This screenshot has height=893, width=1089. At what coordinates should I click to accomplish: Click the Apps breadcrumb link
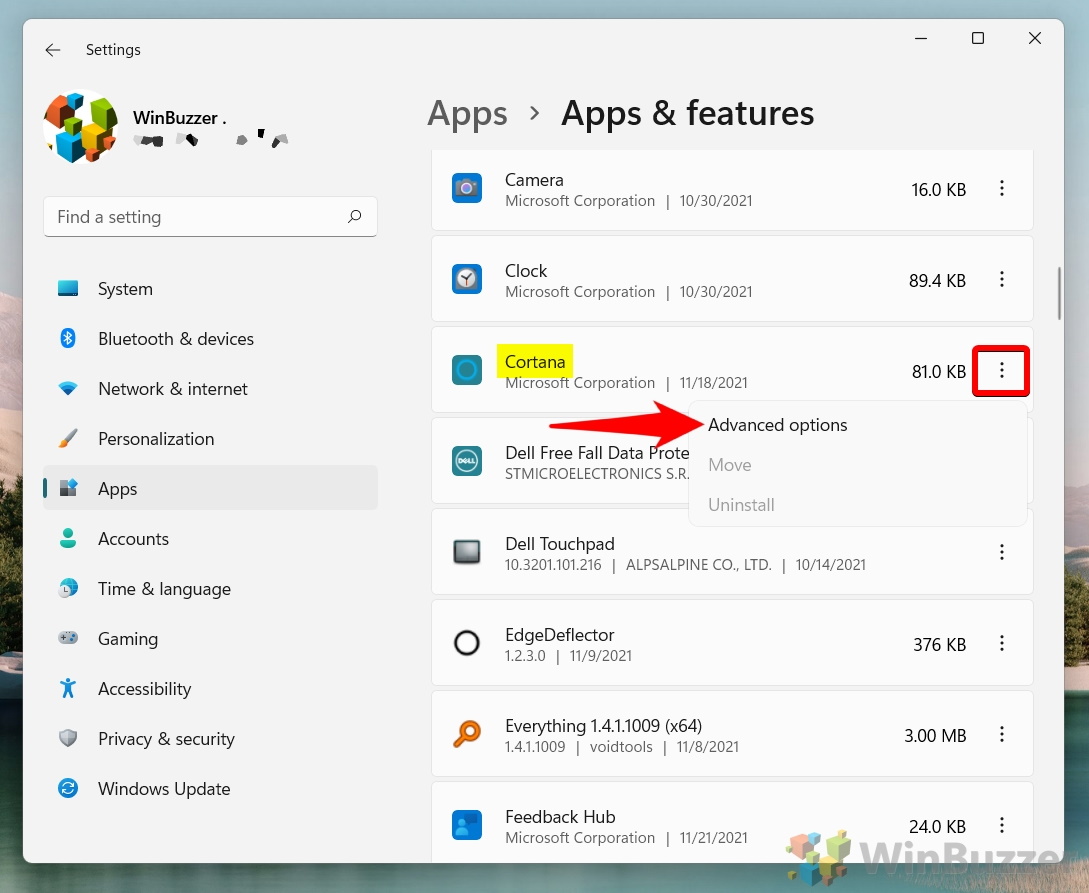(x=467, y=114)
